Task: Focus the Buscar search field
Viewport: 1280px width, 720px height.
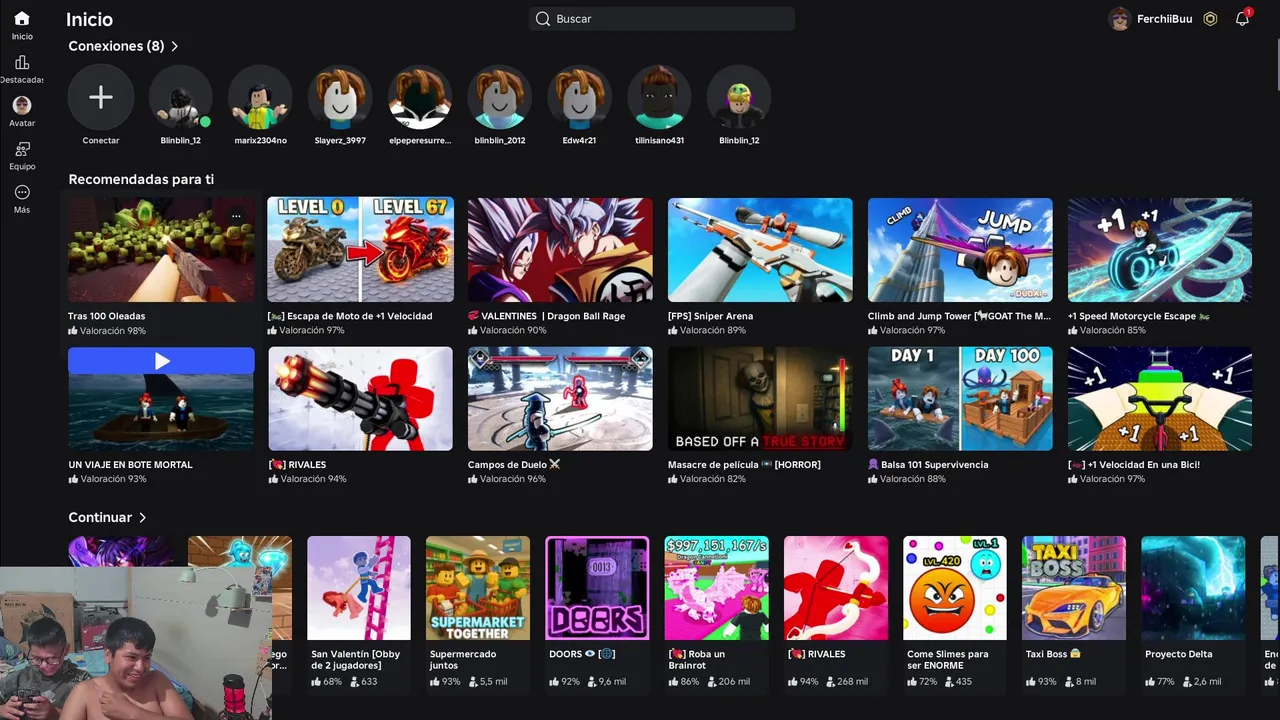Action: 662,19
